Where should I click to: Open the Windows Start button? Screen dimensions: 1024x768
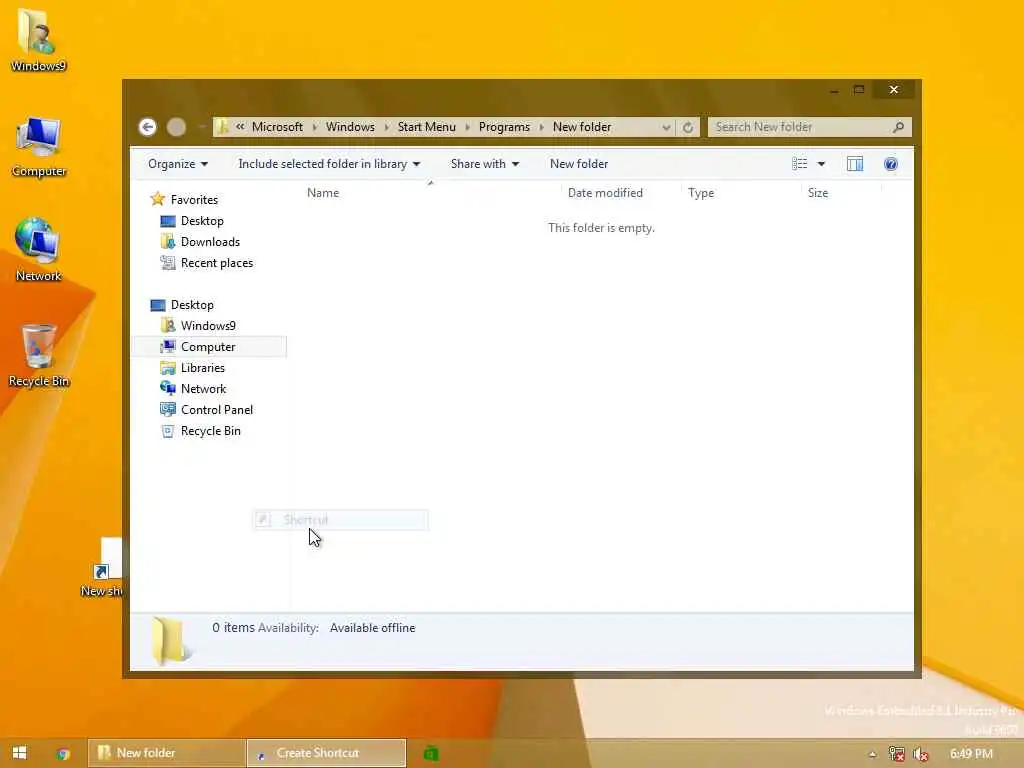point(20,753)
